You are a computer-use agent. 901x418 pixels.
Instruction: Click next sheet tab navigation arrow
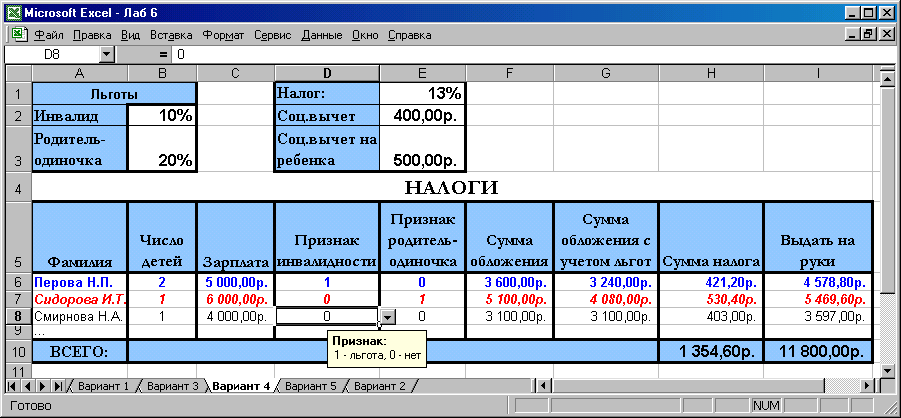click(43, 386)
